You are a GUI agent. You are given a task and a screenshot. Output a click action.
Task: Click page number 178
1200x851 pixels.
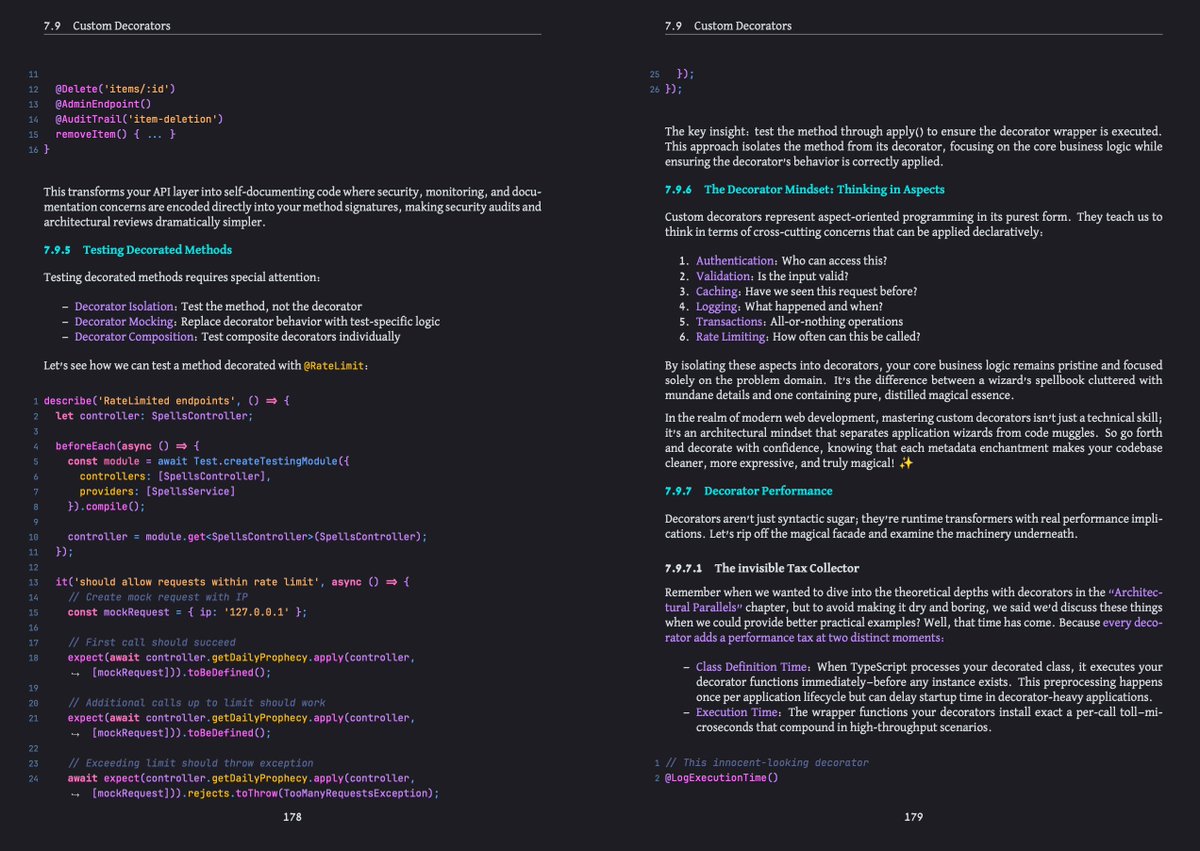[292, 817]
